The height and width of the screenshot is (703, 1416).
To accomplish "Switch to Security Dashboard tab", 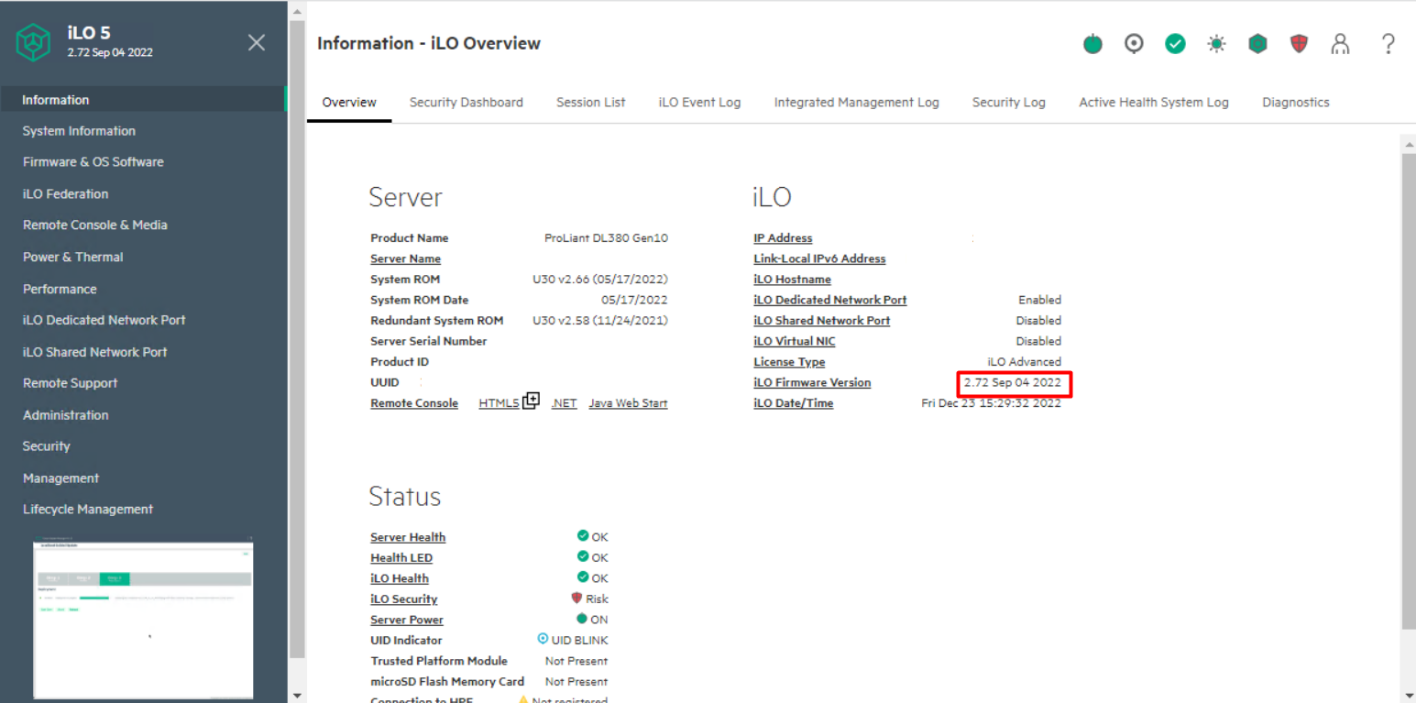I will pyautogui.click(x=466, y=102).
